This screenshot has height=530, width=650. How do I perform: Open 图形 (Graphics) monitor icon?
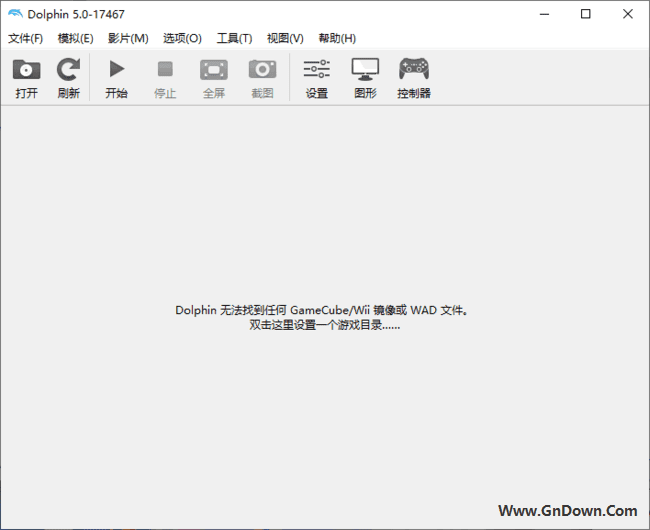(x=365, y=70)
